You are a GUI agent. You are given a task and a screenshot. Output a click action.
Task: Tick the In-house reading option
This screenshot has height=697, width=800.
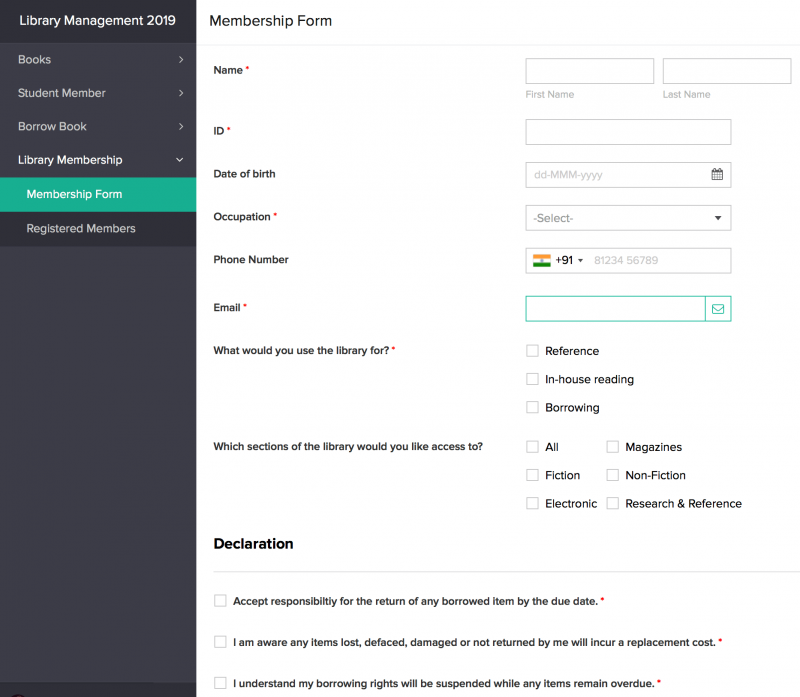click(x=533, y=379)
